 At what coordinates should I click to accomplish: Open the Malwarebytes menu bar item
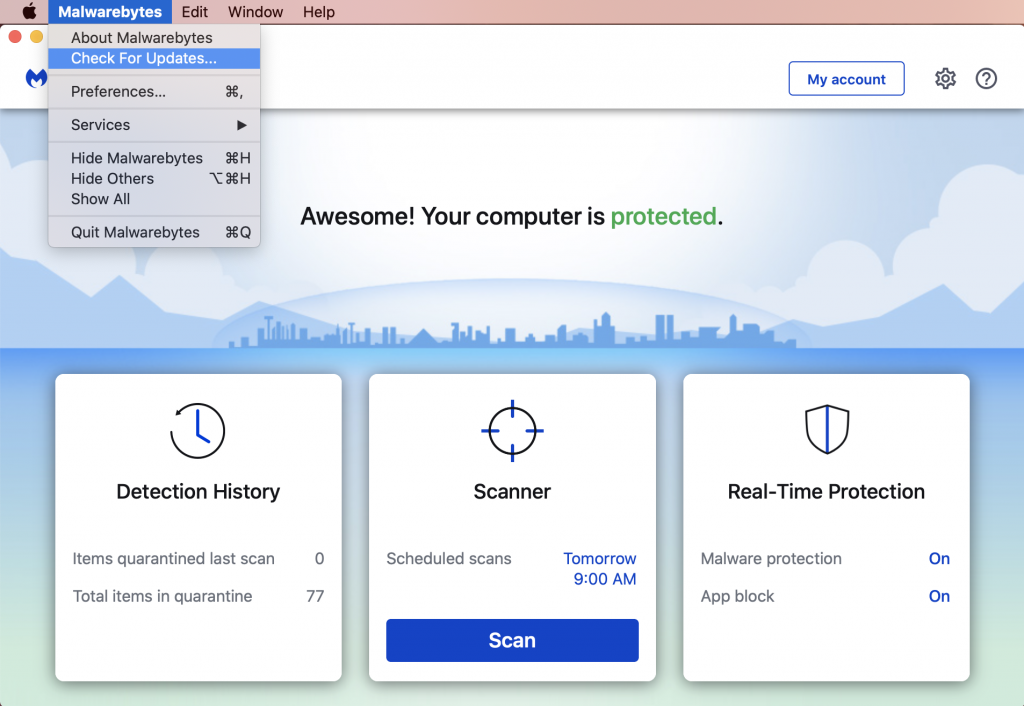click(110, 12)
